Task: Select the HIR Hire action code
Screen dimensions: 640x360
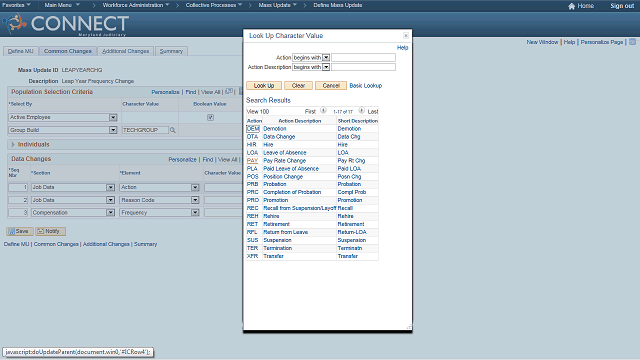Action: click(x=252, y=144)
